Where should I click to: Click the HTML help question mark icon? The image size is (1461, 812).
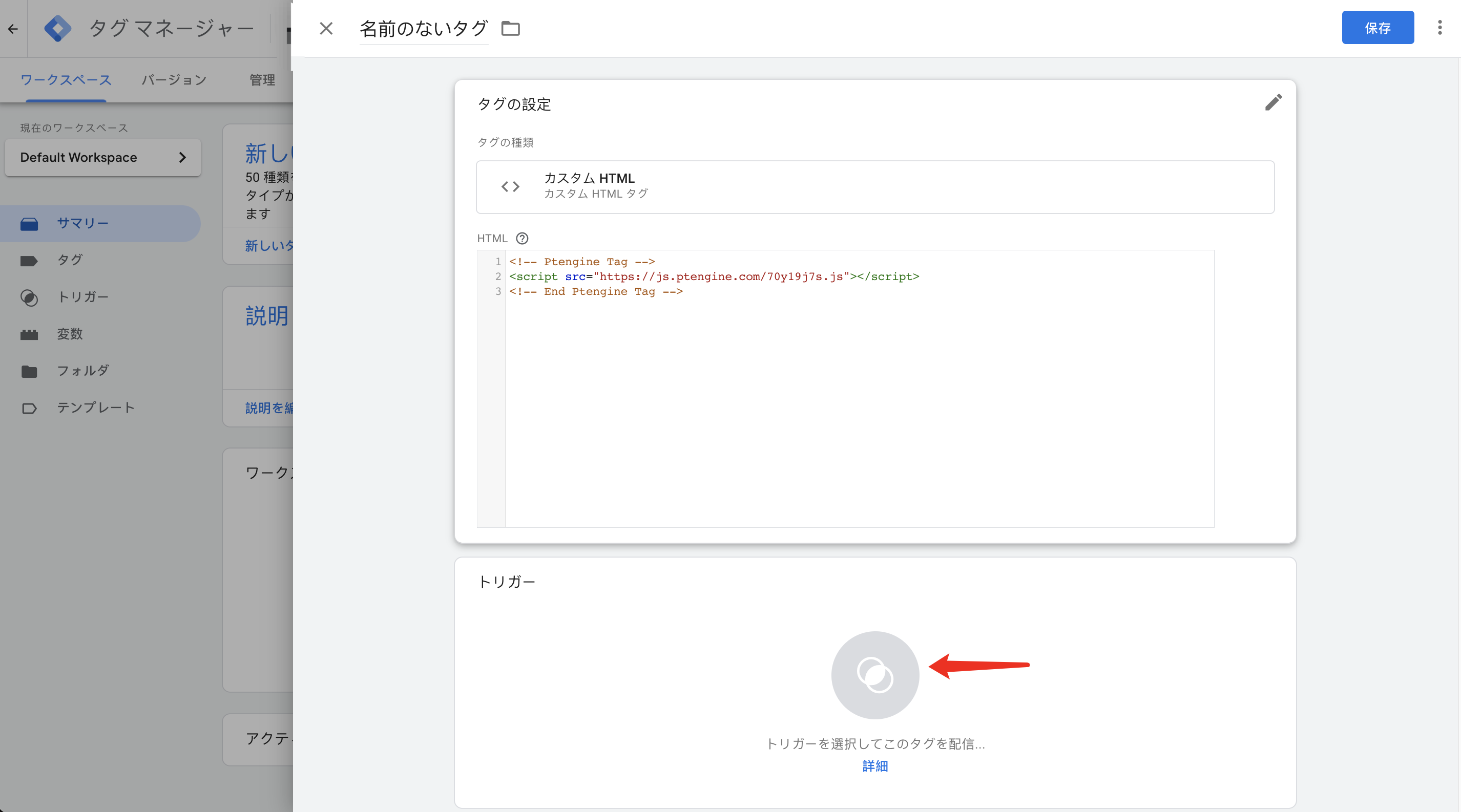(522, 239)
